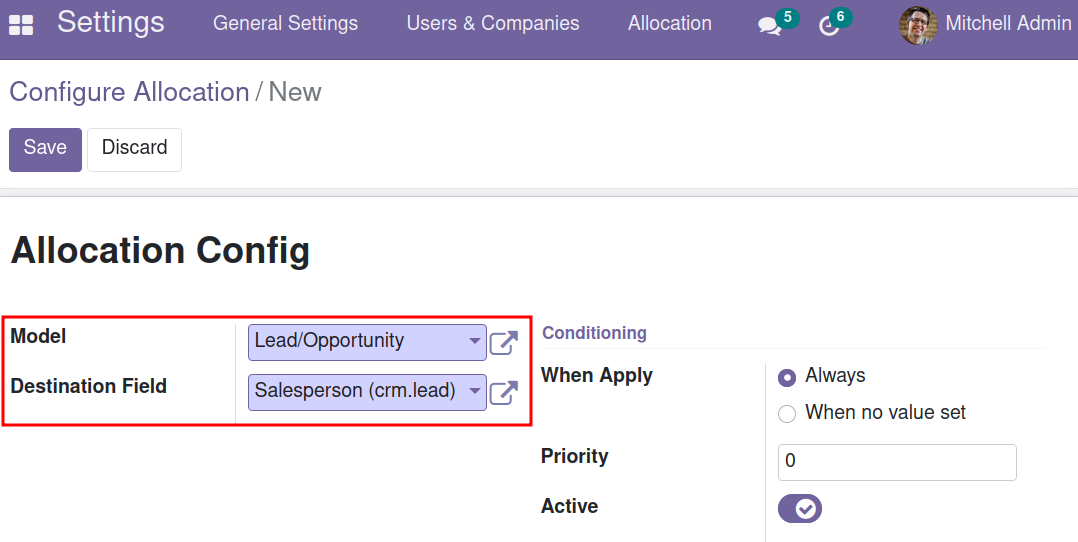Image resolution: width=1078 pixels, height=542 pixels.
Task: Go back to Configure Allocation breadcrumb
Action: (x=129, y=92)
